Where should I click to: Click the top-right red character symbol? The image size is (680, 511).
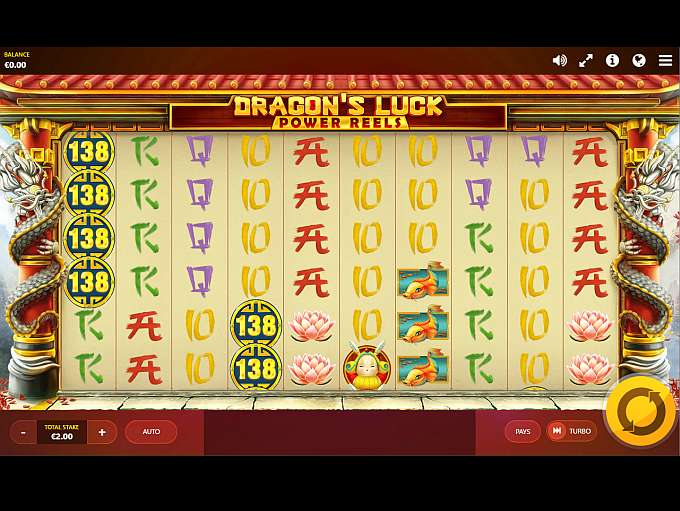tap(589, 152)
